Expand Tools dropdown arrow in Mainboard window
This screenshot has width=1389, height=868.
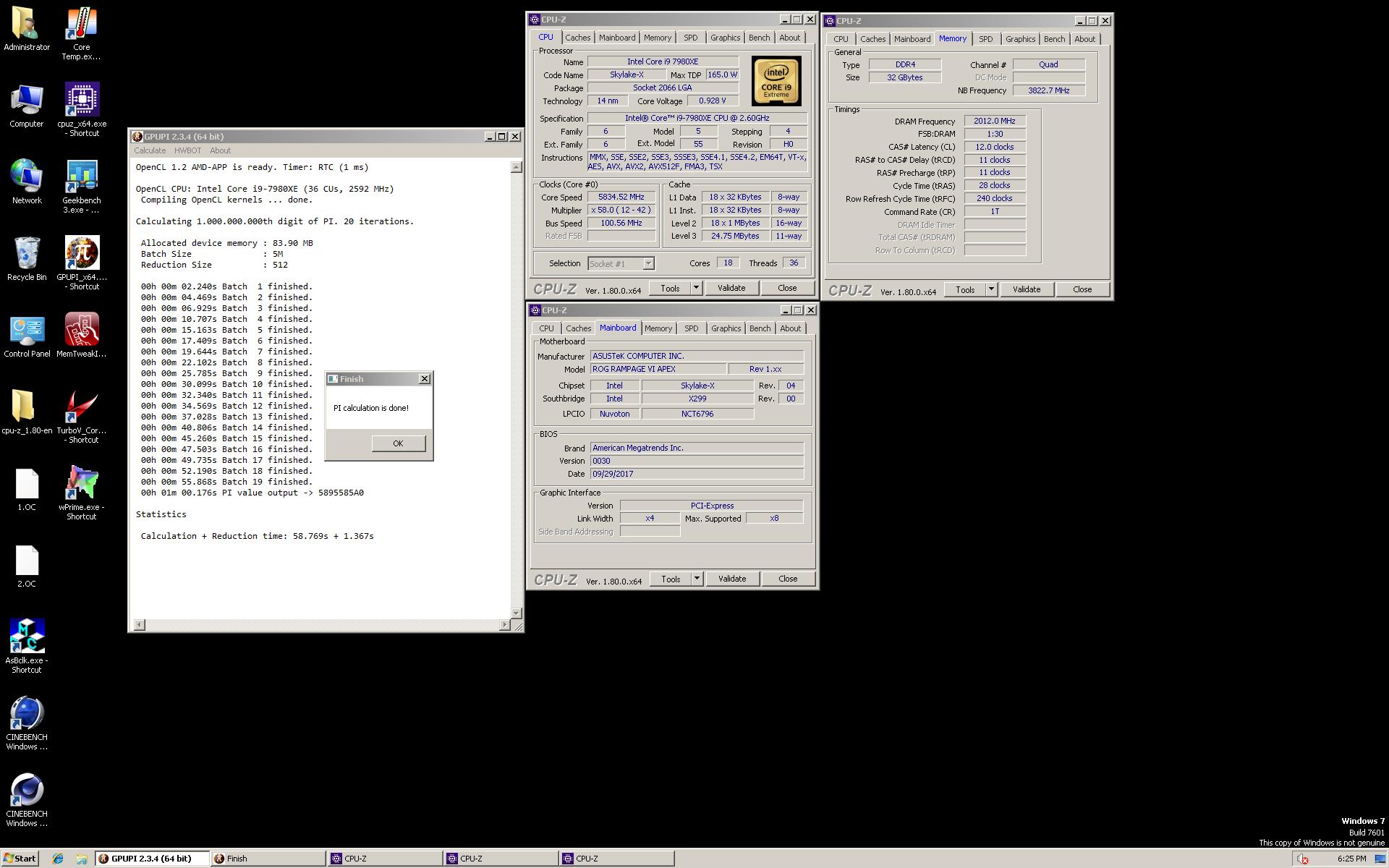click(x=697, y=579)
